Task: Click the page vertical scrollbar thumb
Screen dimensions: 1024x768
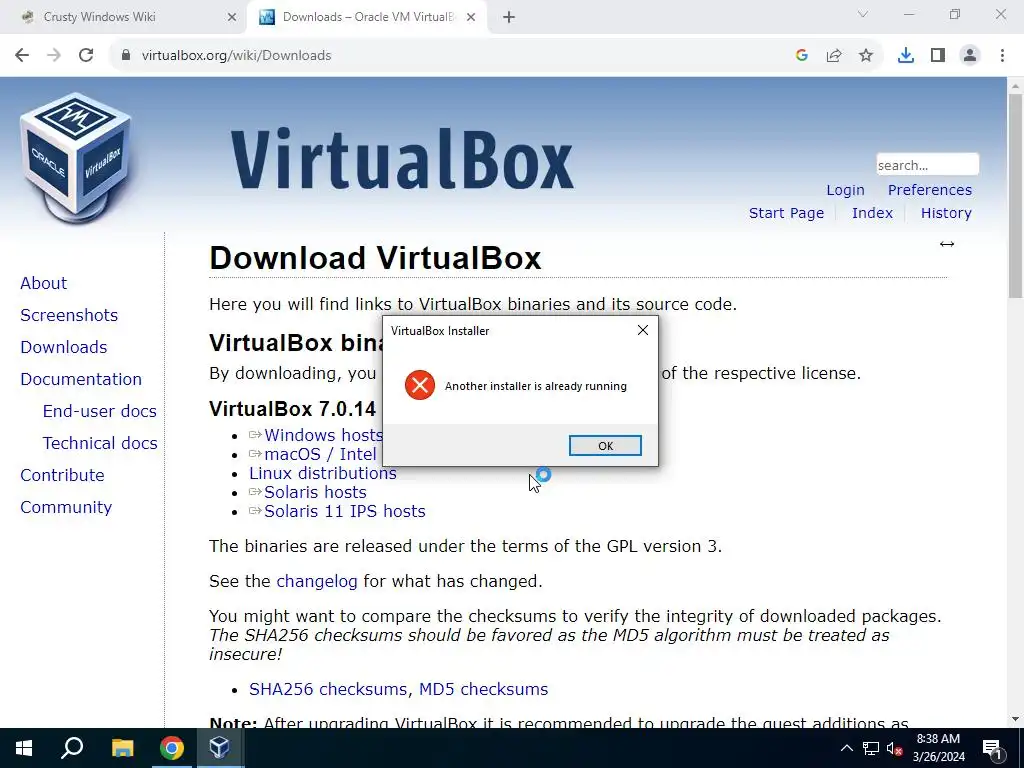Action: [1016, 196]
